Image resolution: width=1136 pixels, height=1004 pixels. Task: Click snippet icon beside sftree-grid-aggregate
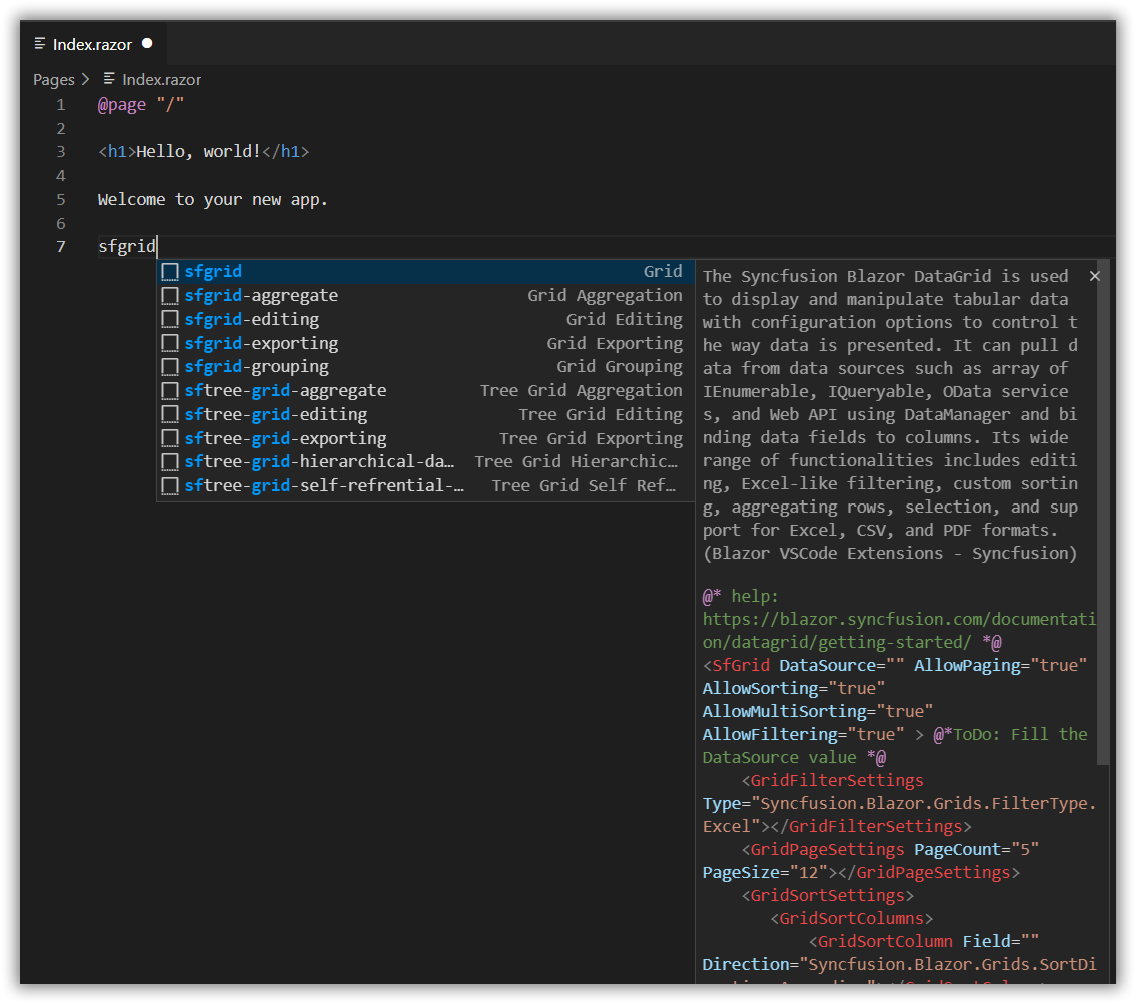click(x=170, y=391)
